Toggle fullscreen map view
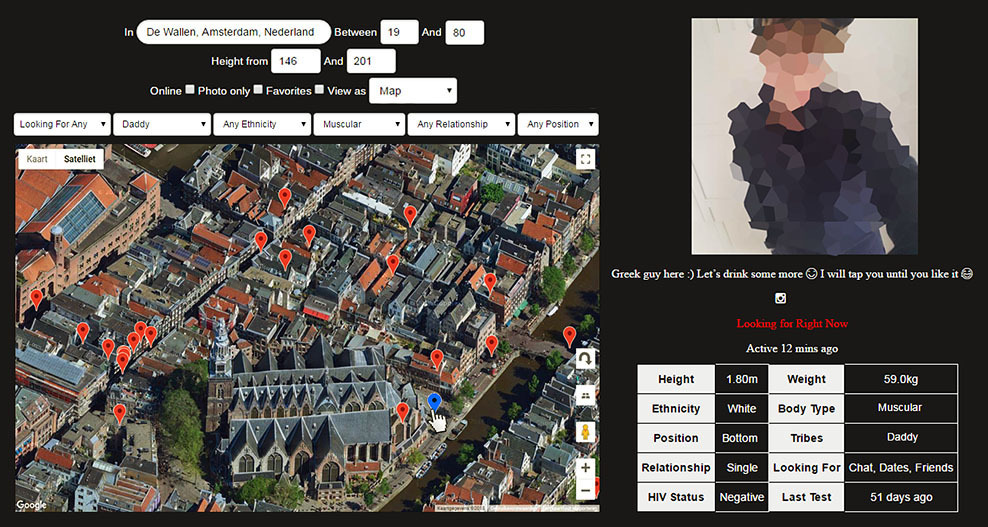Viewport: 988px width, 527px height. point(585,158)
